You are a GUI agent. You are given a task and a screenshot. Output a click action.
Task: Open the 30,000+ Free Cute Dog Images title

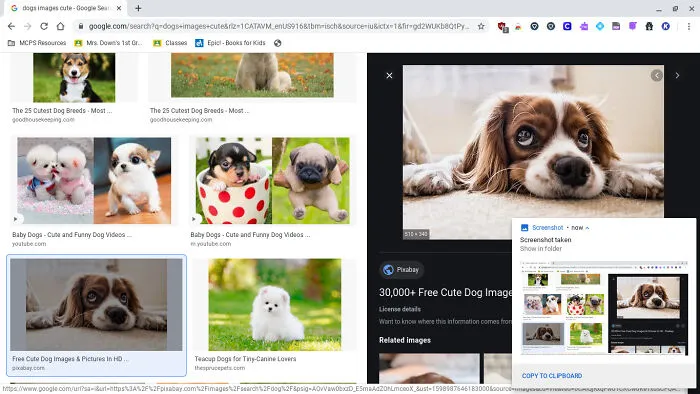(446, 292)
